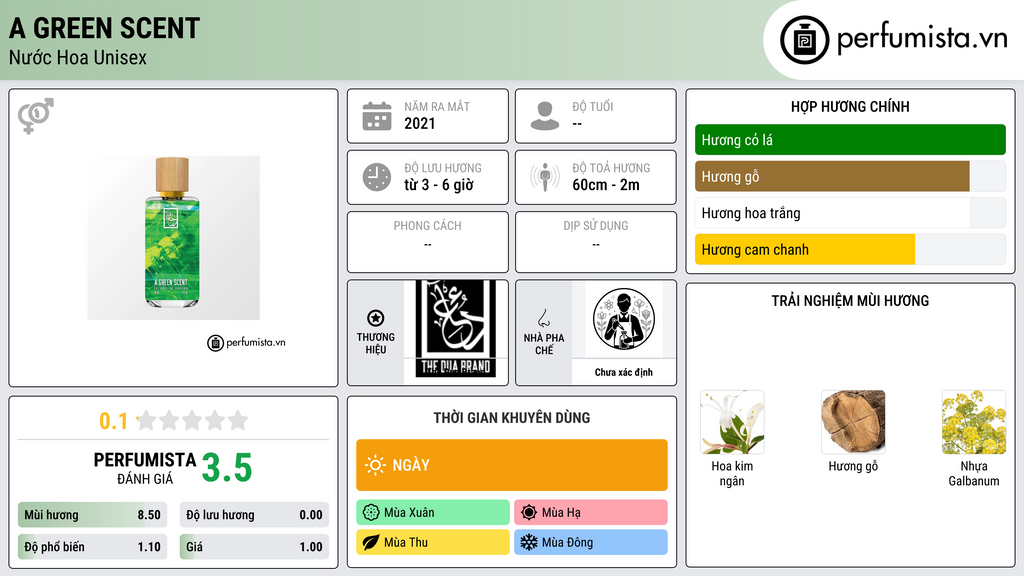Click the perfumista.vn site name text

tap(922, 39)
